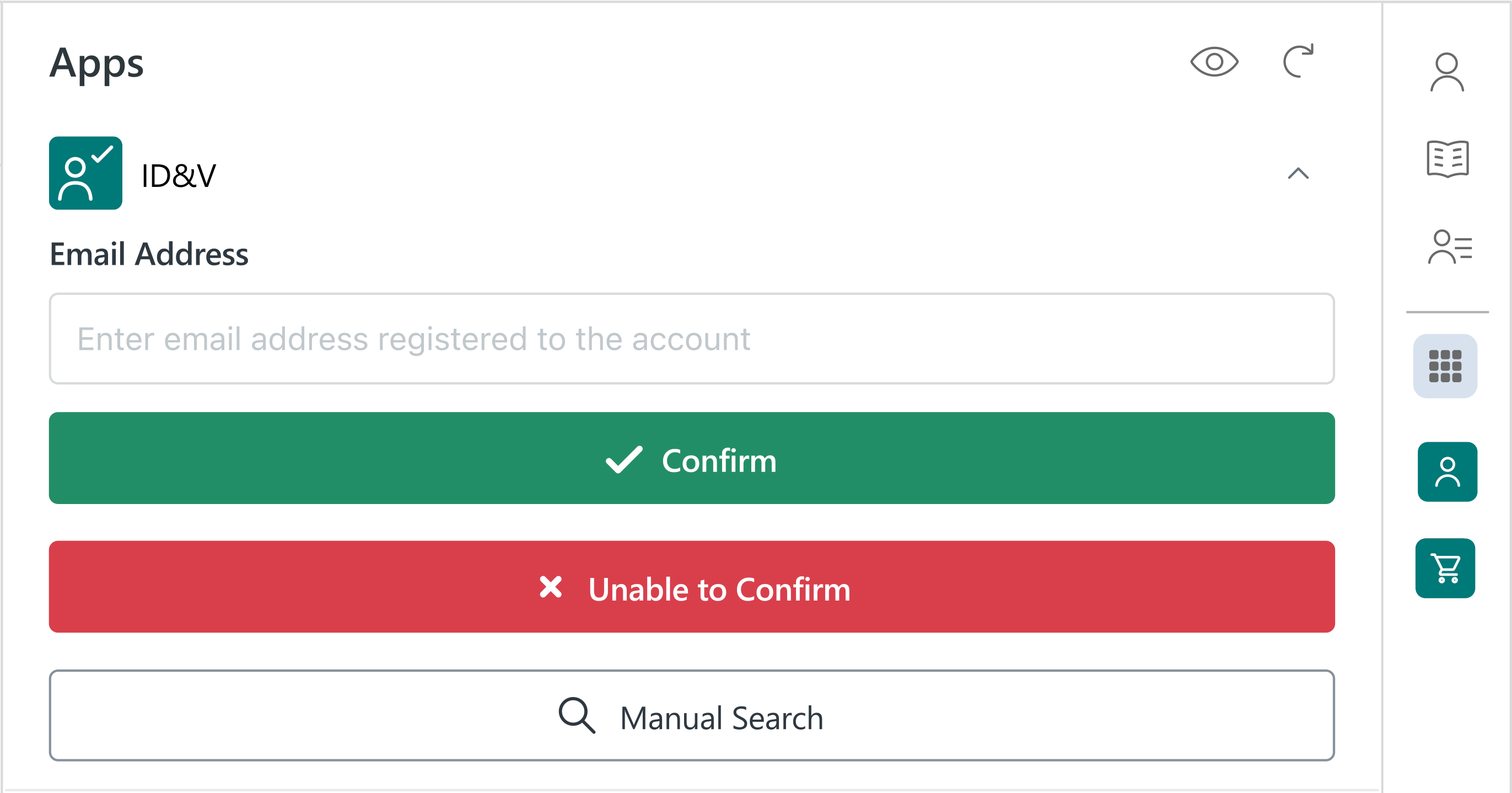Switch to the apps grid tab
Screen dimensions: 1512x793
[1445, 366]
